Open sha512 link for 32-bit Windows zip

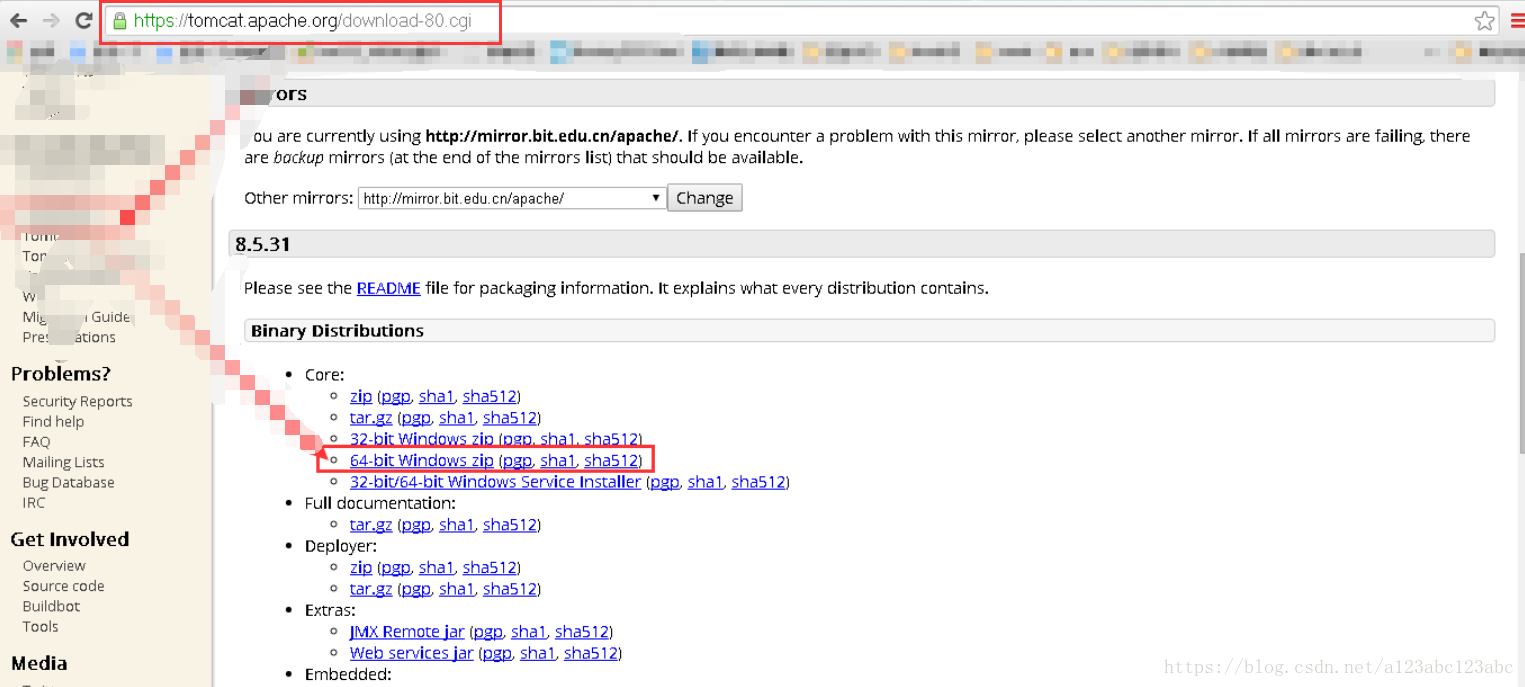click(x=611, y=439)
